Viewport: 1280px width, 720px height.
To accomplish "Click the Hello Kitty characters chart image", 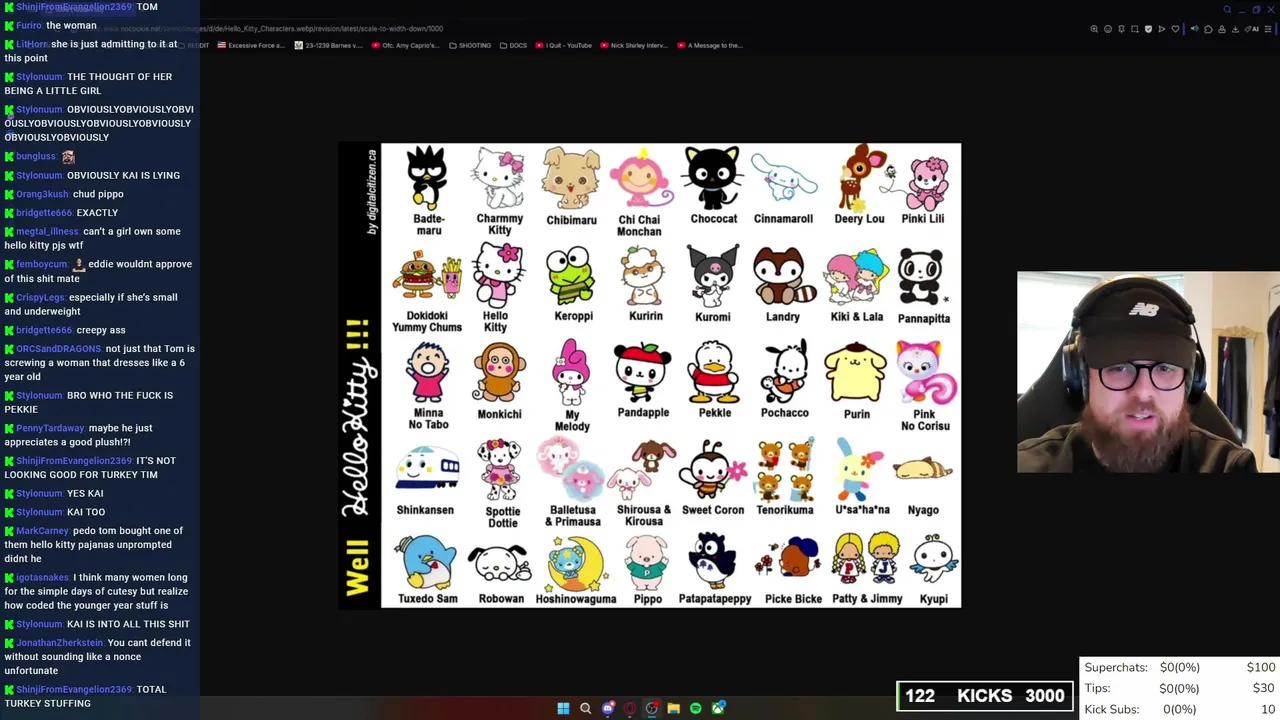I will click(650, 376).
